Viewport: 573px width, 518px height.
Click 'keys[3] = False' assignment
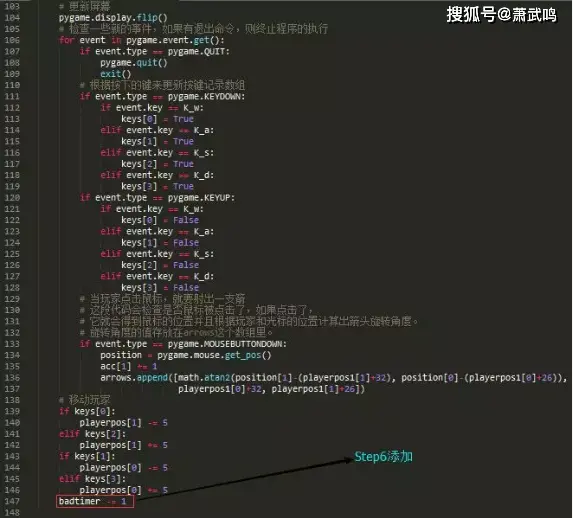pyautogui.click(x=160, y=288)
